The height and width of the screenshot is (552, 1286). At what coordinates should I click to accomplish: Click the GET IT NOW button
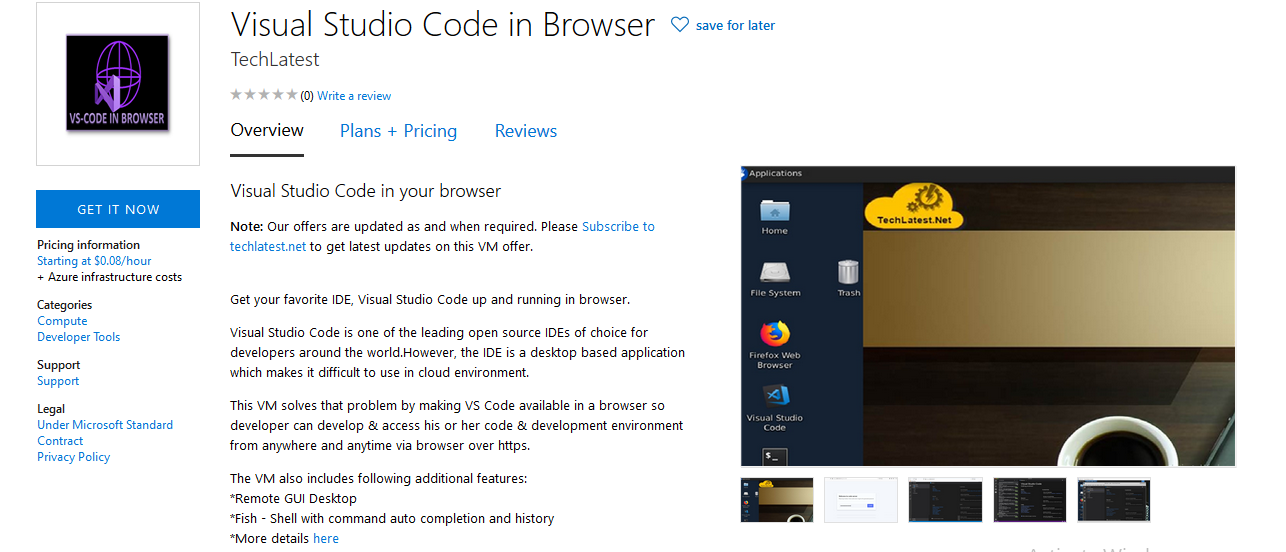tap(118, 209)
